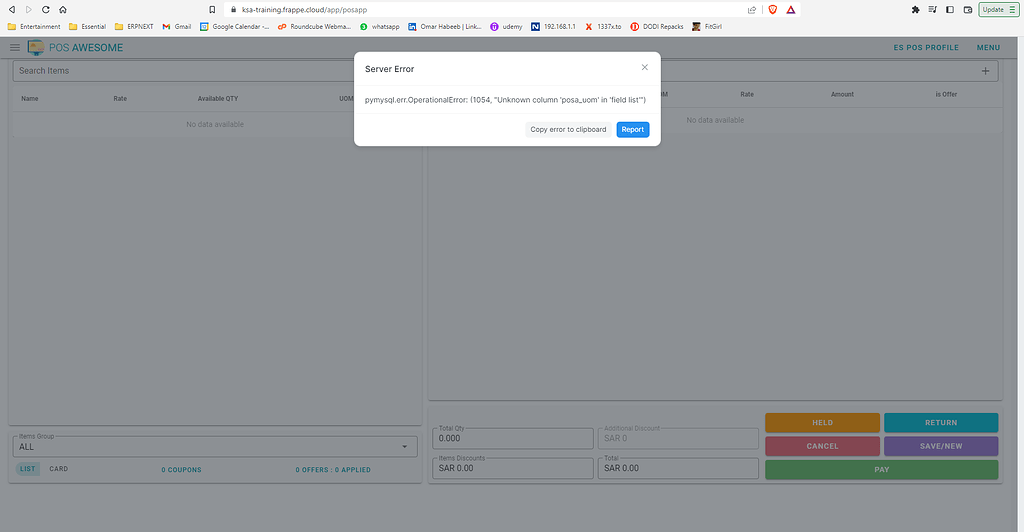Open ES POS PROFILE link
Image resolution: width=1024 pixels, height=532 pixels.
pos(926,48)
